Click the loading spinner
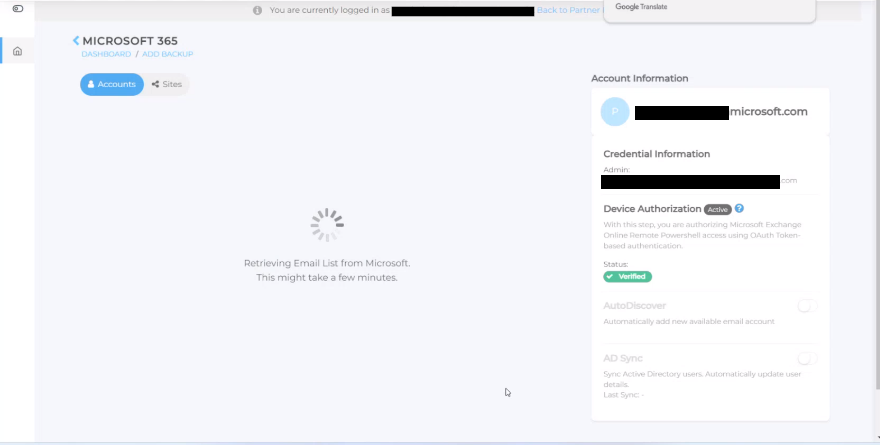Screen dimensions: 880x445 tap(327, 225)
